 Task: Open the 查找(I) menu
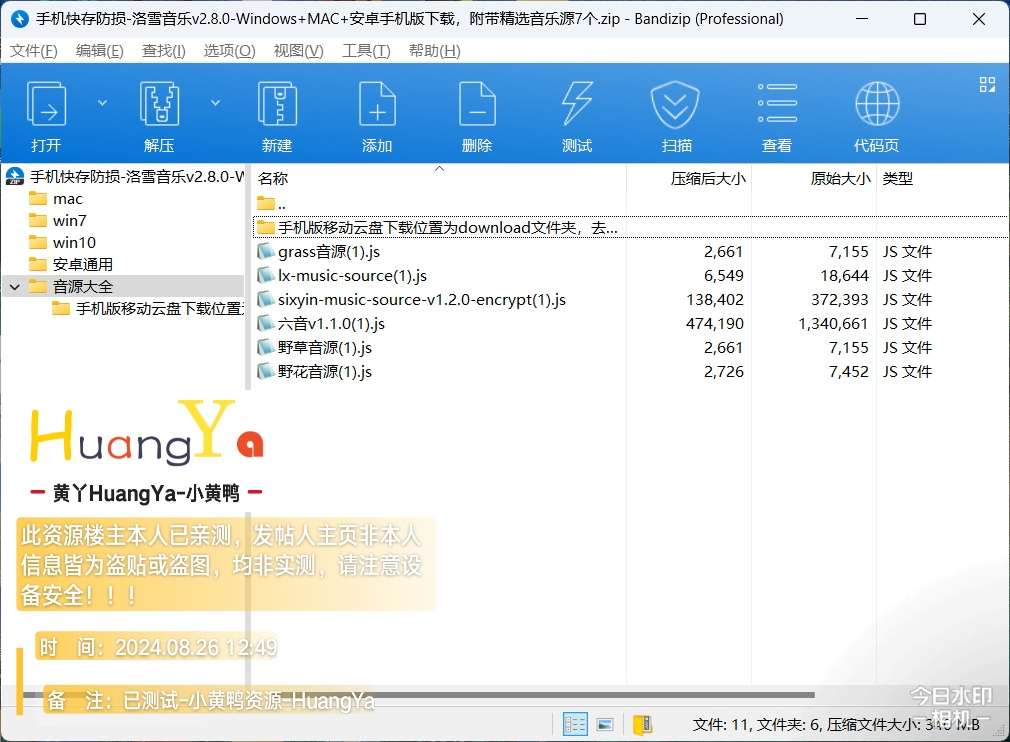click(x=164, y=51)
